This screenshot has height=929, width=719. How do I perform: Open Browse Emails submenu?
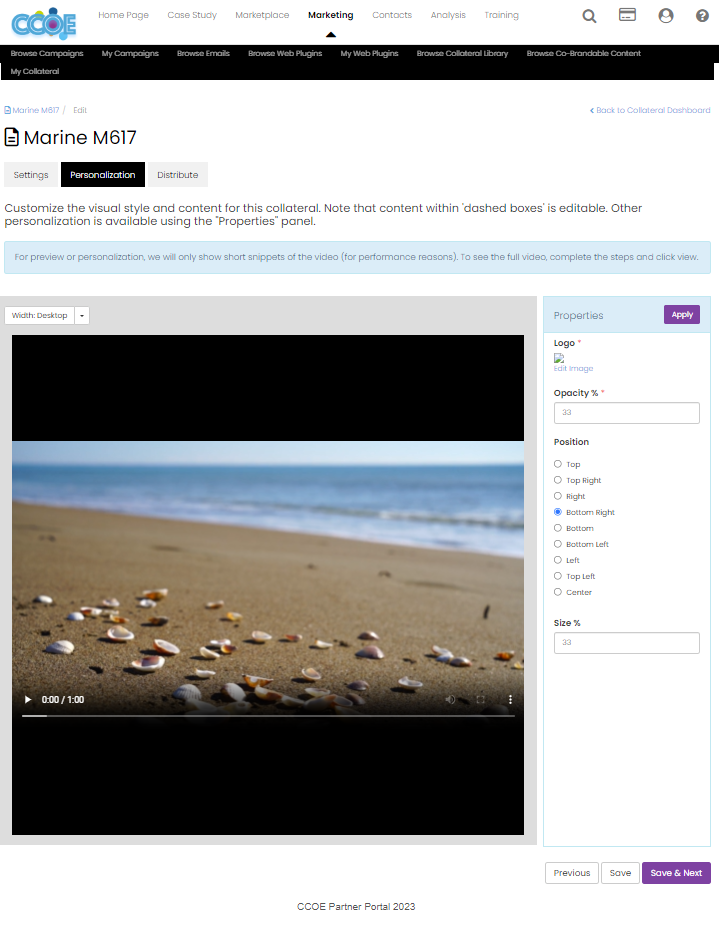(x=203, y=53)
